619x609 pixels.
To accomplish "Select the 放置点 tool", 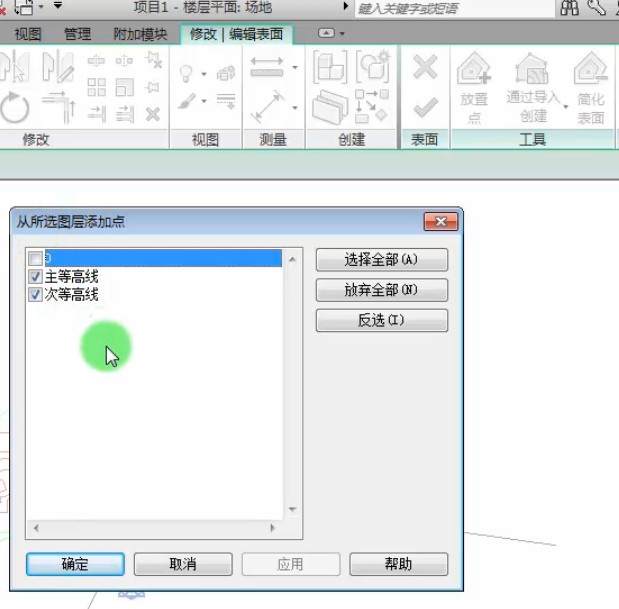I will tap(474, 88).
